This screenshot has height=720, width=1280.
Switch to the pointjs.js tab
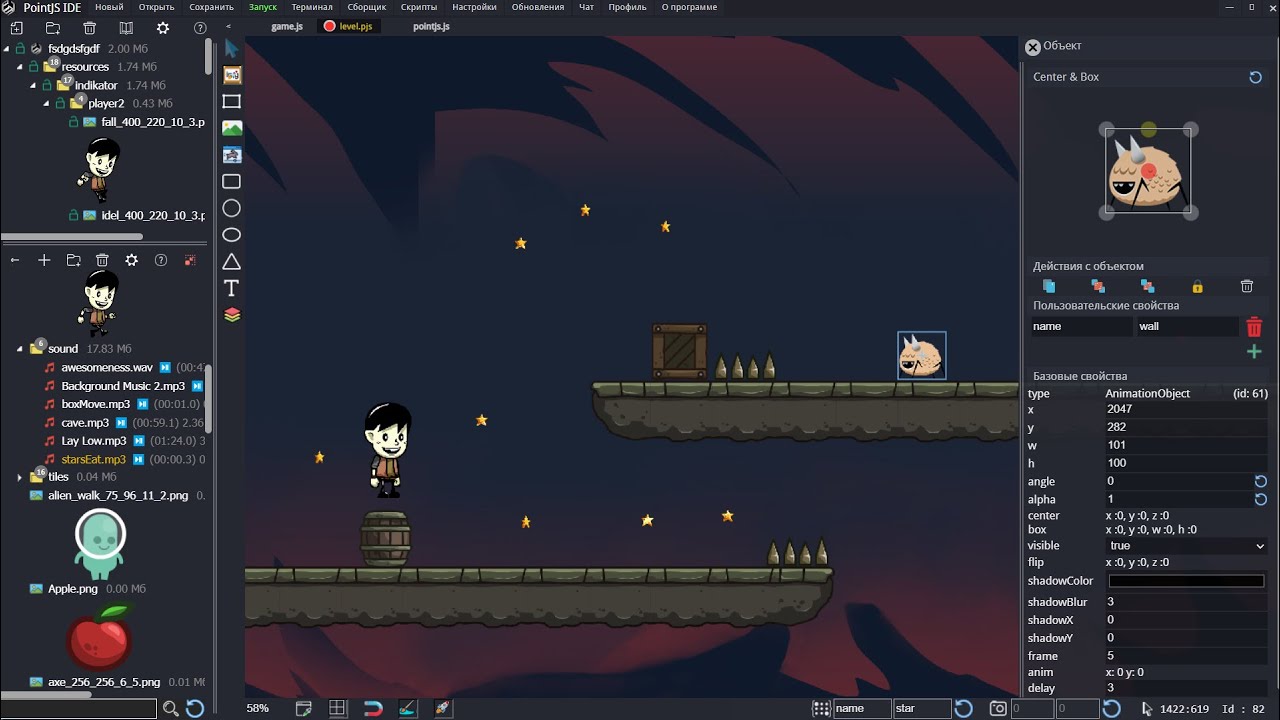click(x=431, y=26)
